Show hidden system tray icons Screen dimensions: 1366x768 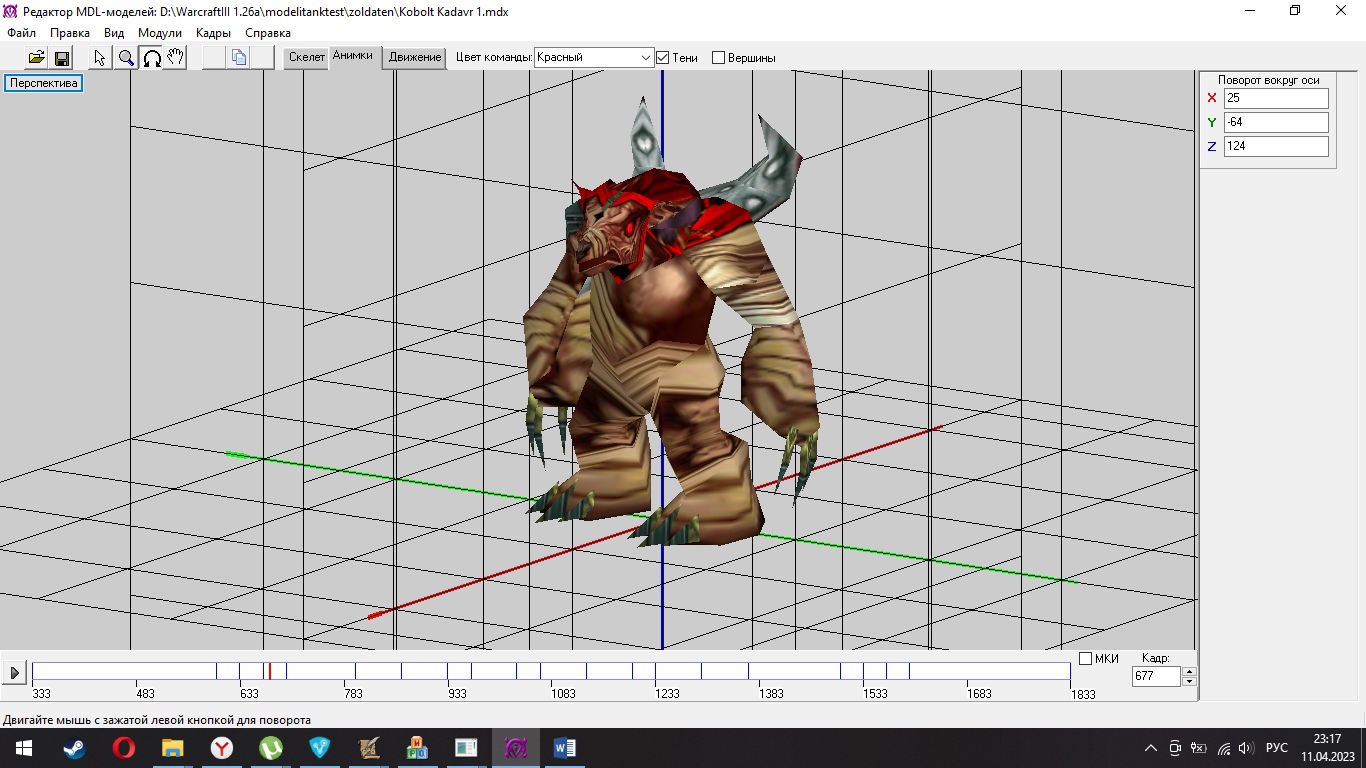tap(1151, 748)
